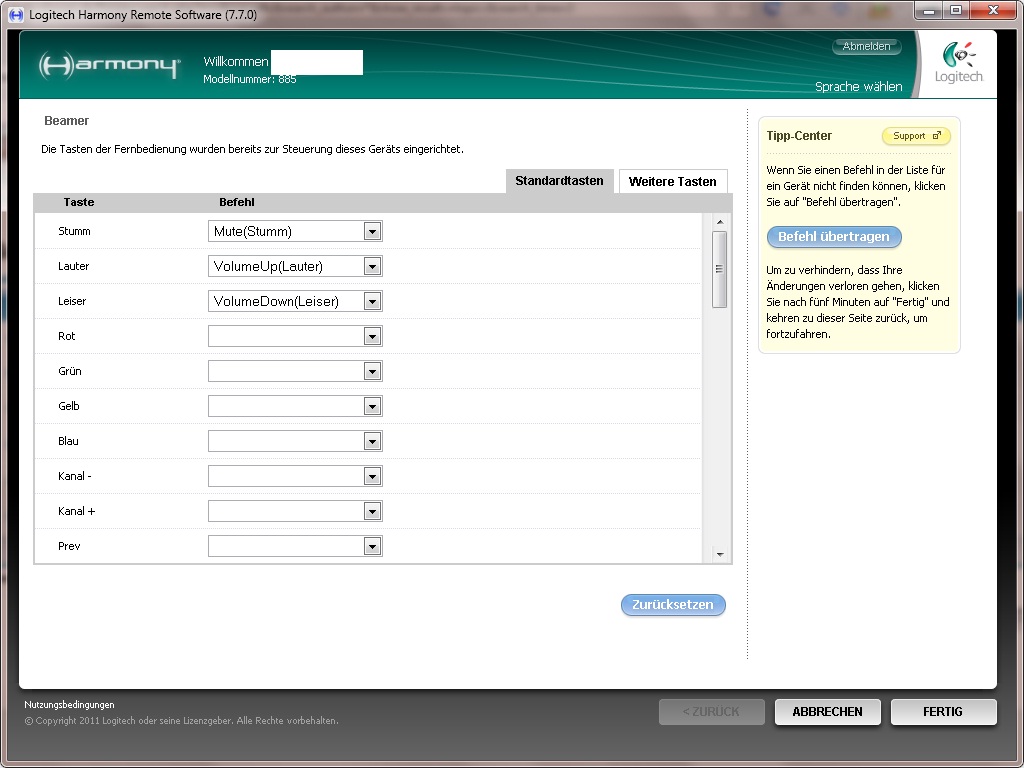Open the Leiser VolumeDown dropdown
This screenshot has height=768, width=1024.
(372, 302)
